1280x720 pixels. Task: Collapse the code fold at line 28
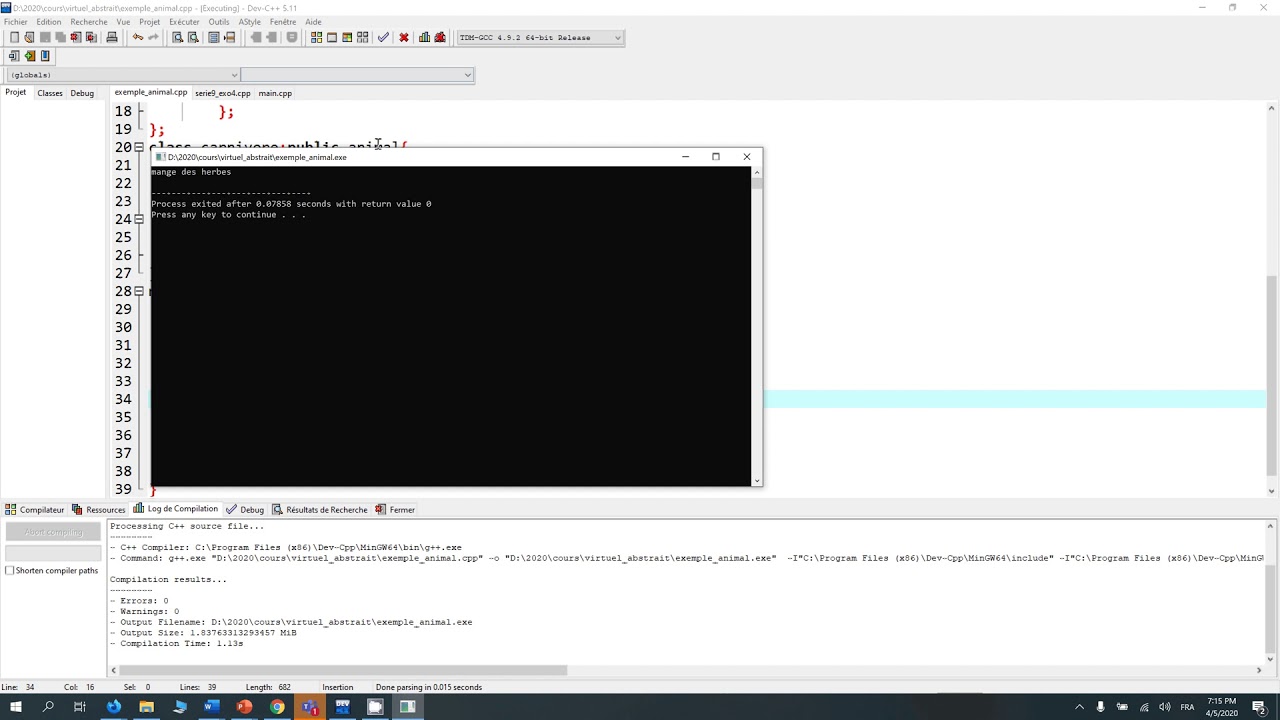(139, 291)
